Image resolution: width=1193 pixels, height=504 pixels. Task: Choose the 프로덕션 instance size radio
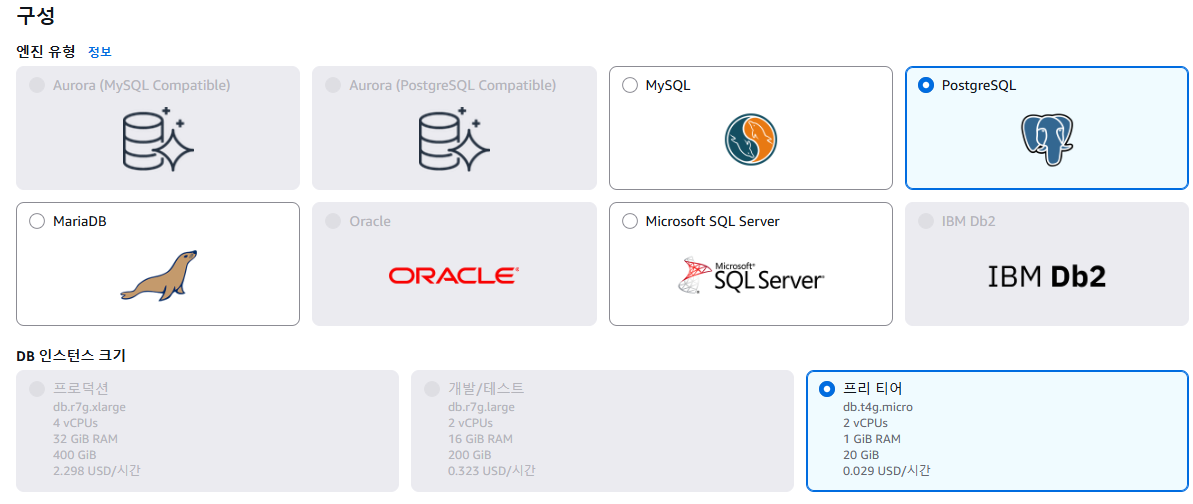37,389
